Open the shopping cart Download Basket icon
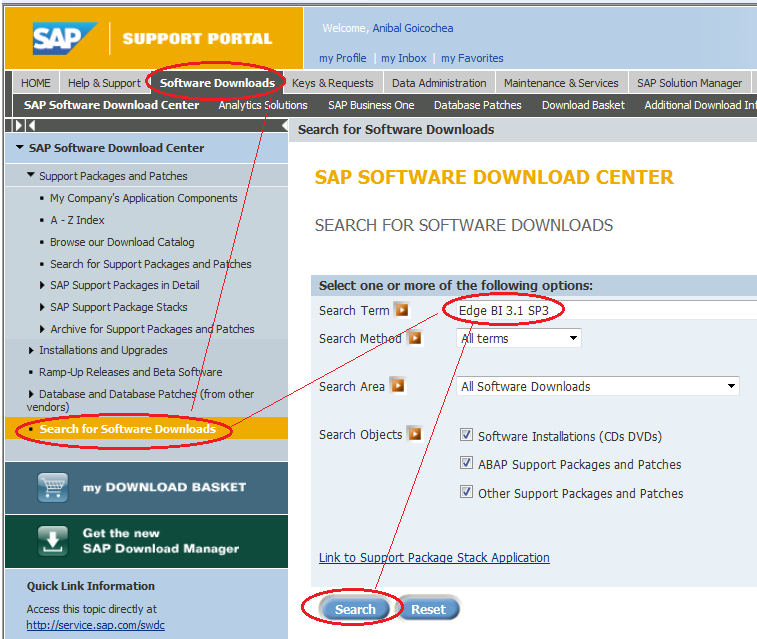757x639 pixels. pyautogui.click(x=52, y=487)
